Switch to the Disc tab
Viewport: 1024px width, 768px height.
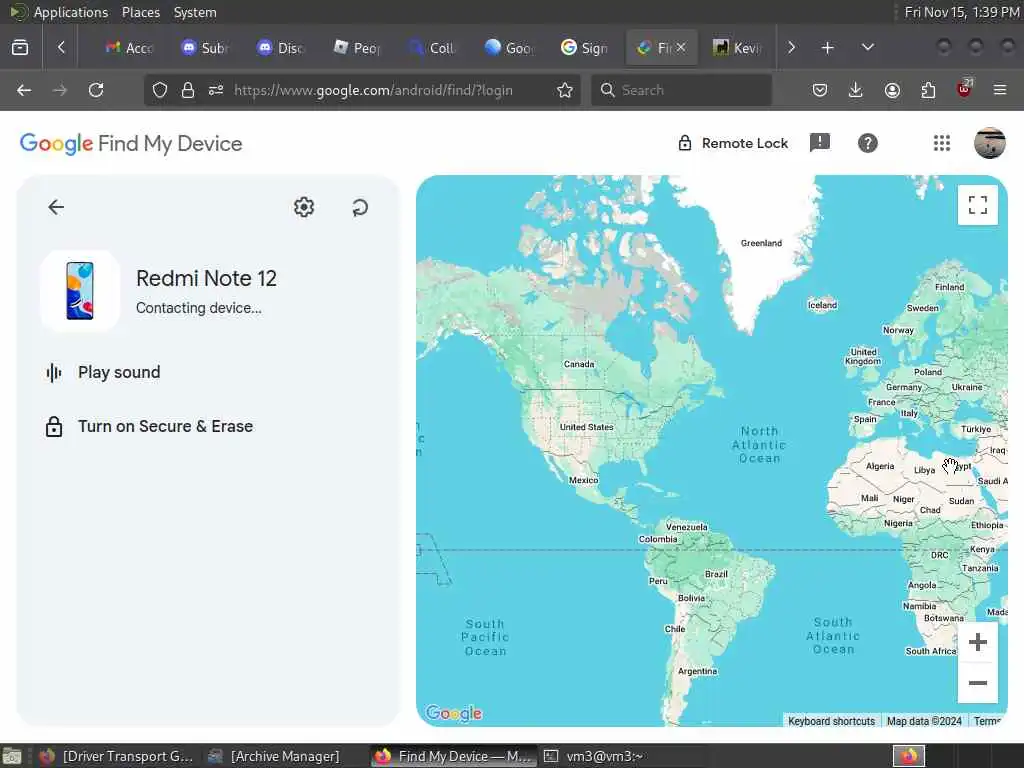coord(281,48)
